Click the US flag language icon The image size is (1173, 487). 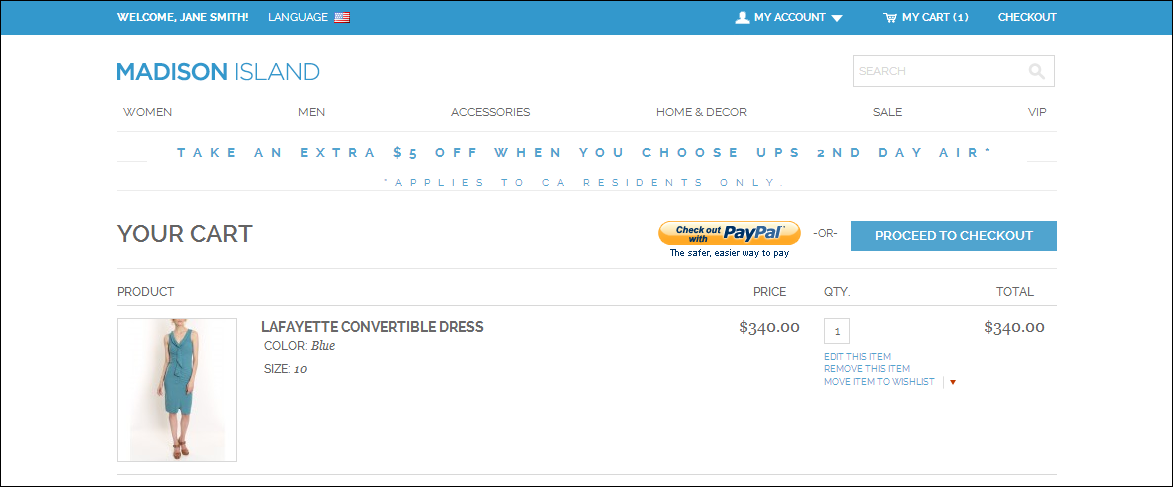point(342,17)
